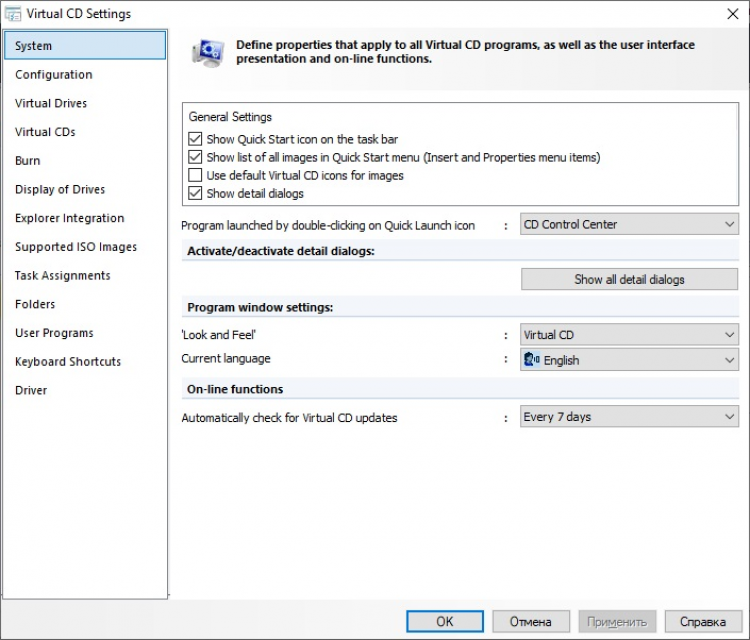Viewport: 750px width, 640px height.
Task: Disable Show detail dialogs checkbox
Action: 195,194
